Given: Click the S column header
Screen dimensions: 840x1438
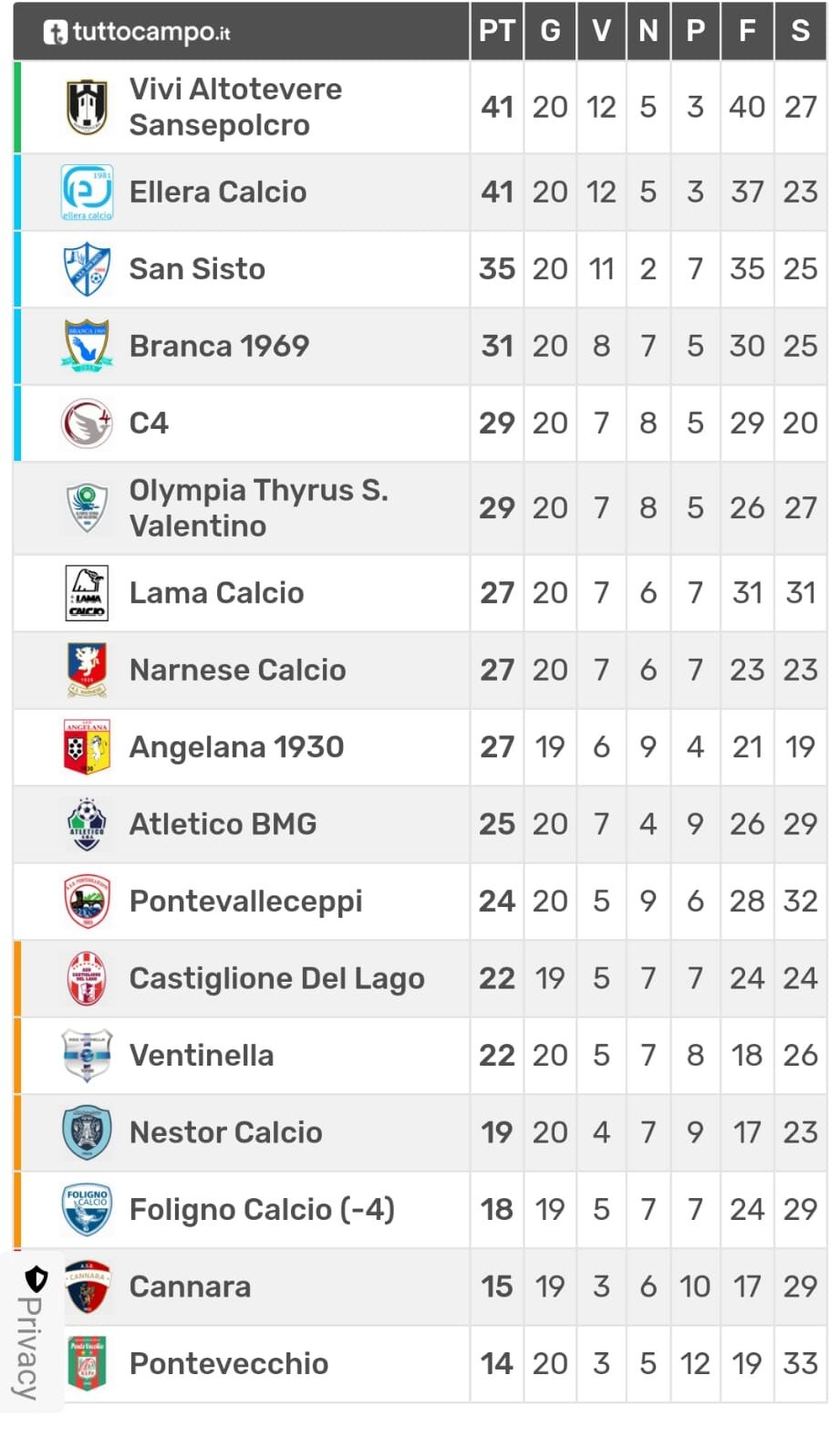Looking at the screenshot, I should (800, 31).
